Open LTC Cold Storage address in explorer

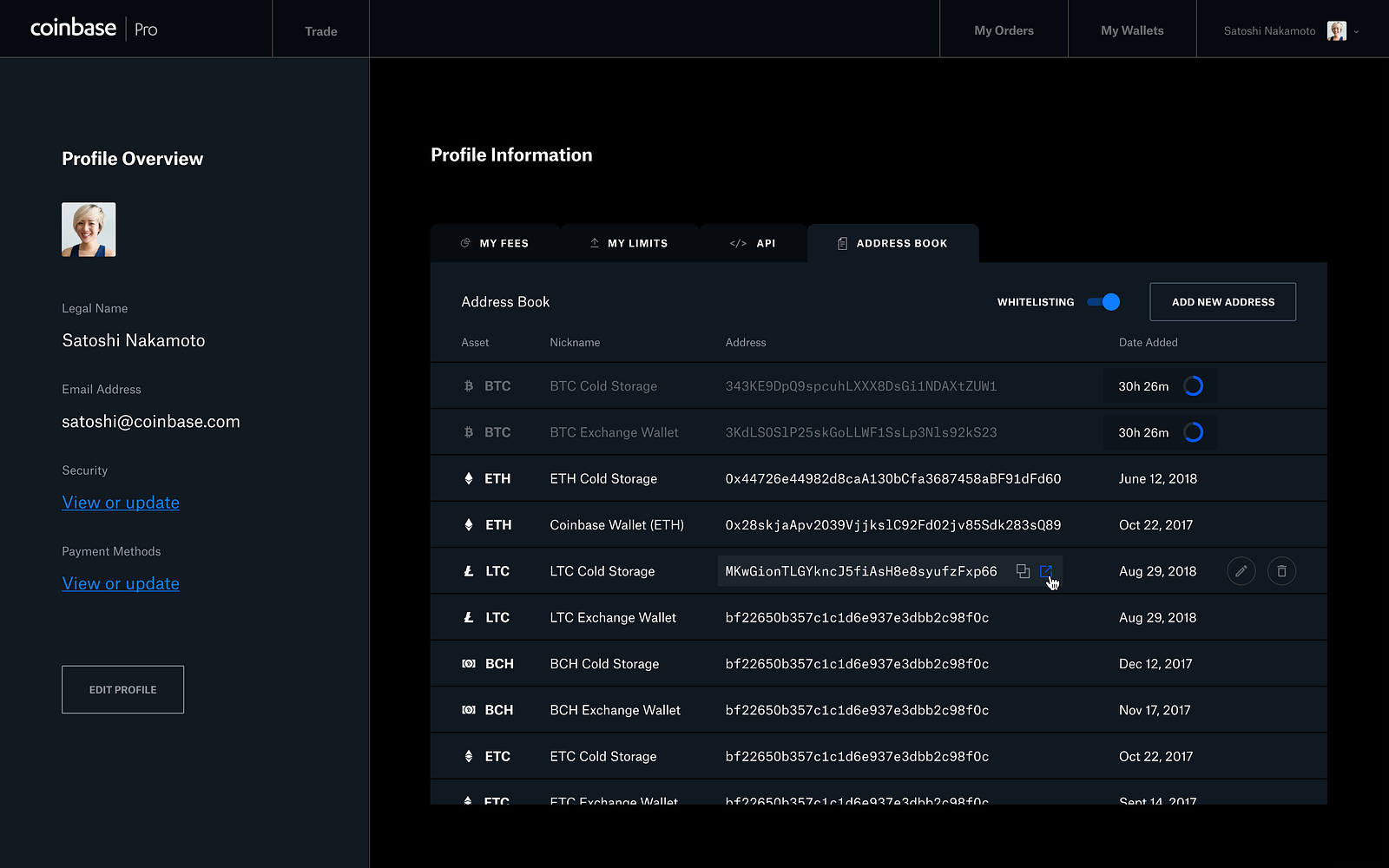tap(1046, 571)
